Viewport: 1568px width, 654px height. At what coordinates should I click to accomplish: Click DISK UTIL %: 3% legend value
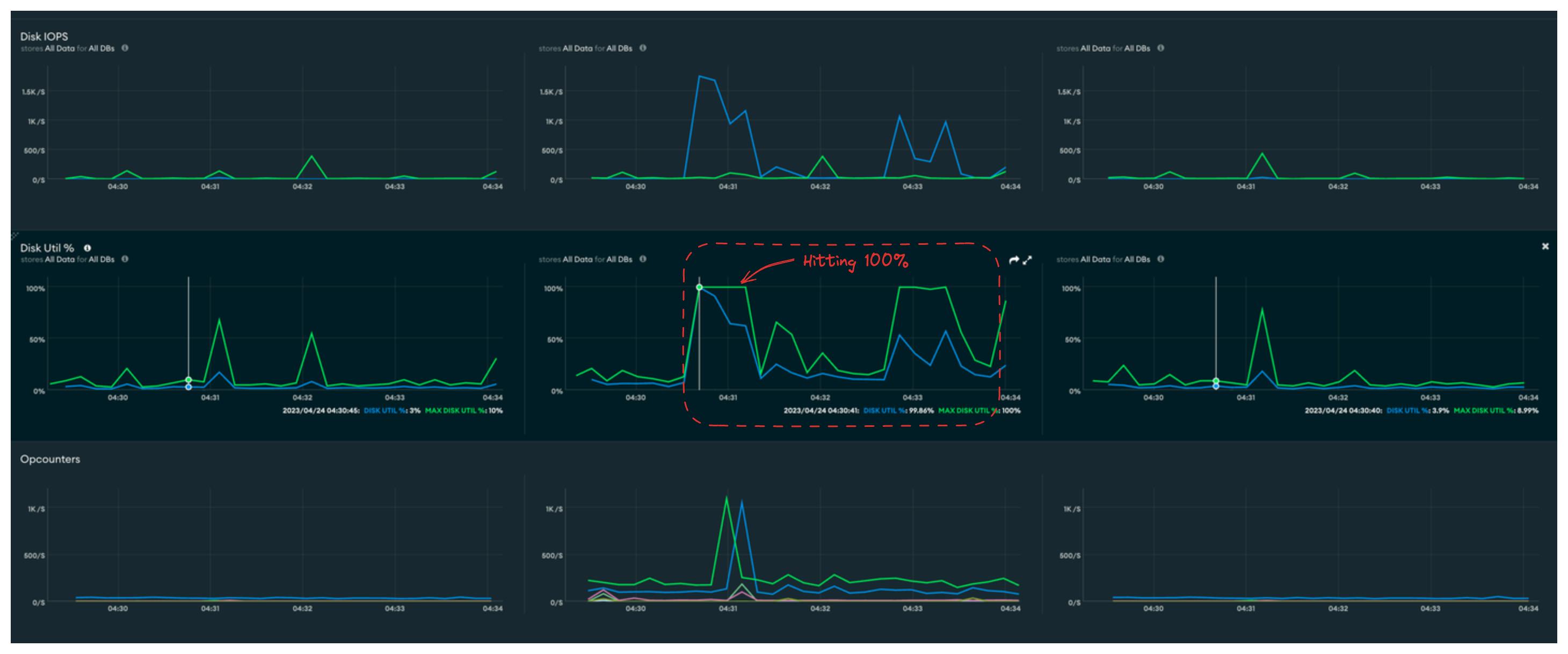392,411
